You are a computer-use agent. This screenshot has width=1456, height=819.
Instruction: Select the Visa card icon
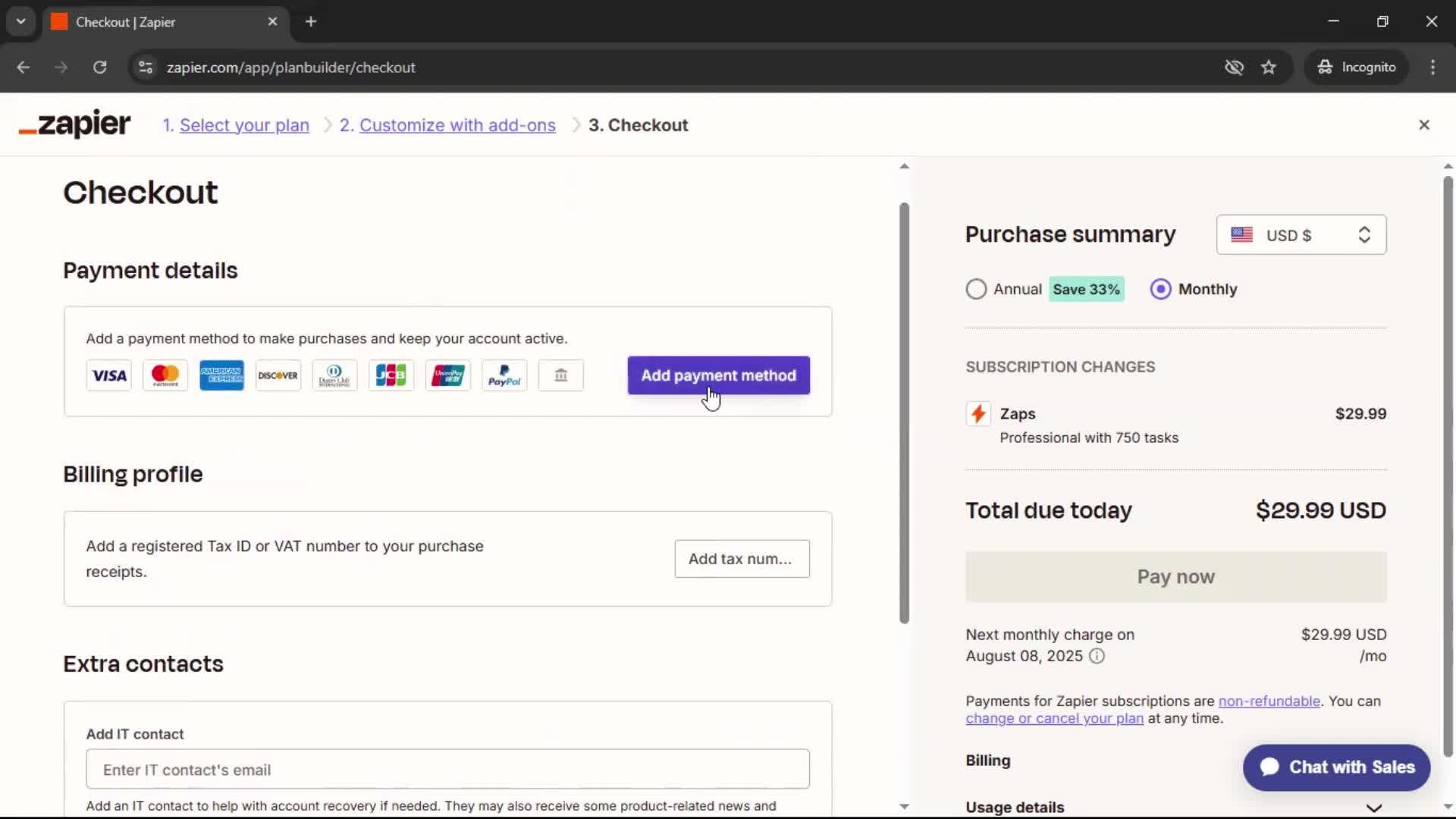click(x=108, y=375)
